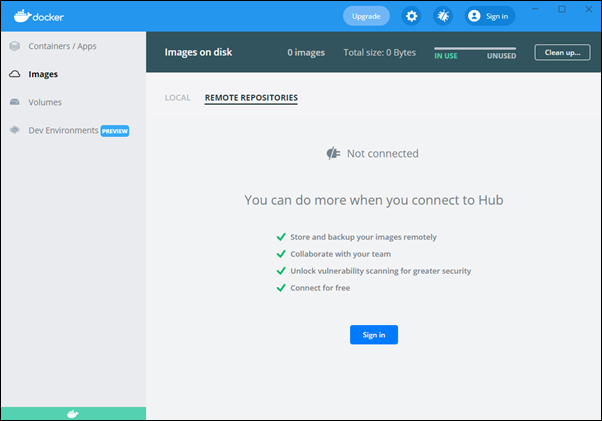Click checkmark beside 'Unlock vulnerability scanning'
The image size is (602, 421).
pyautogui.click(x=281, y=271)
